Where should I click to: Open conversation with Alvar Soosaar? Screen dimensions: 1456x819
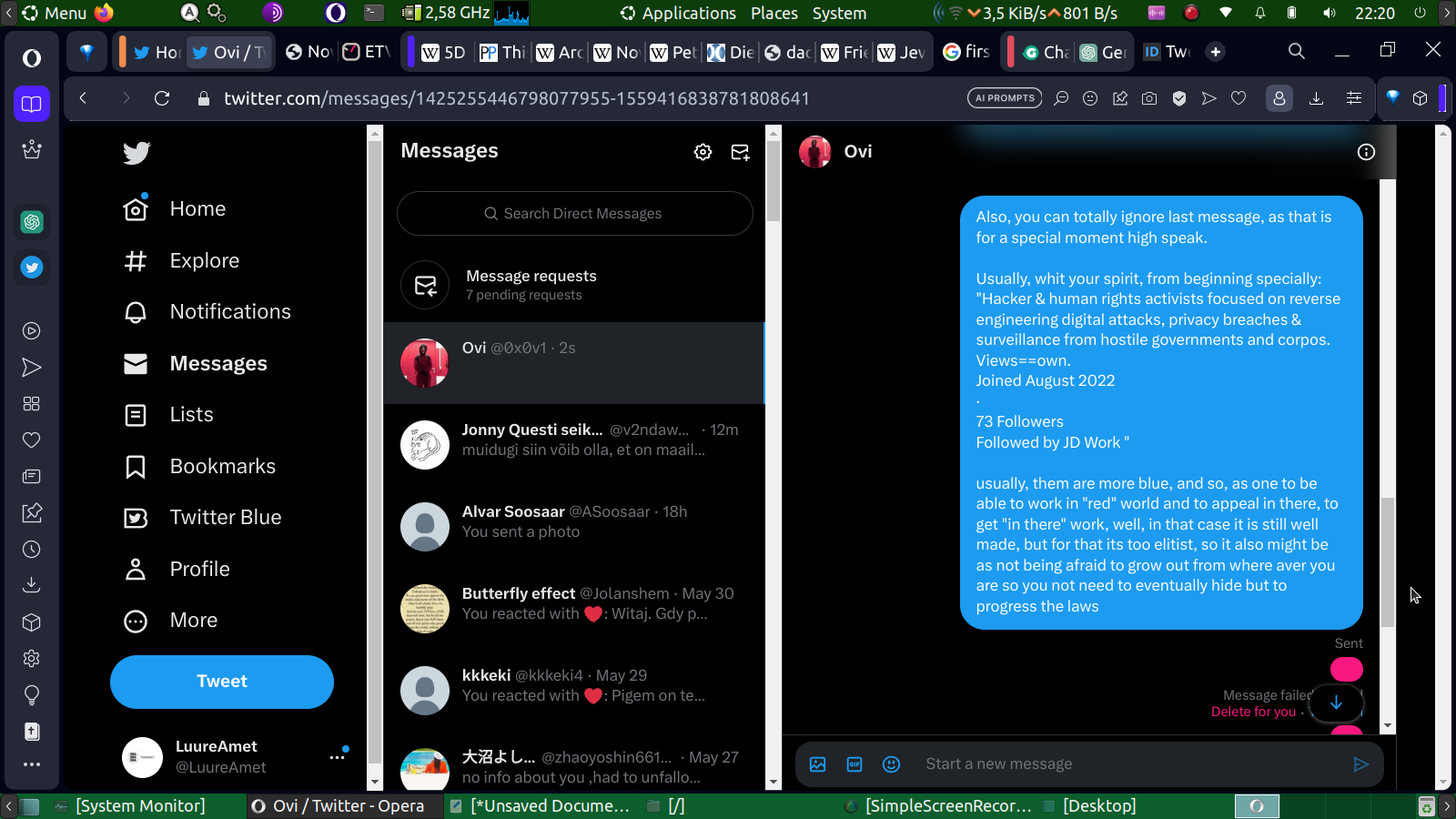pos(574,527)
